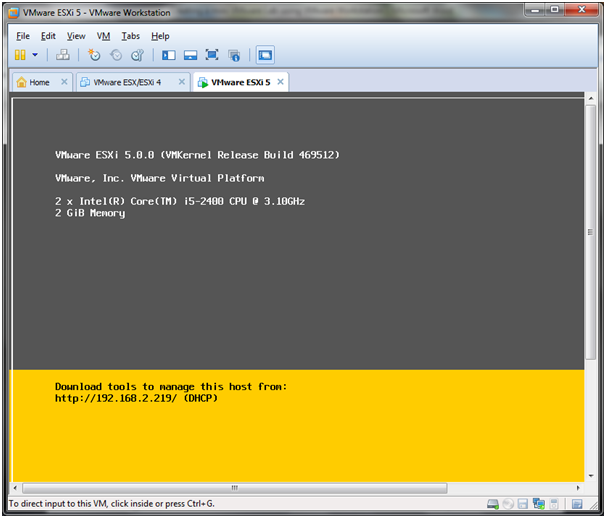The image size is (606, 518).
Task: Click the vertical scrollbar thumb
Action: 591,232
